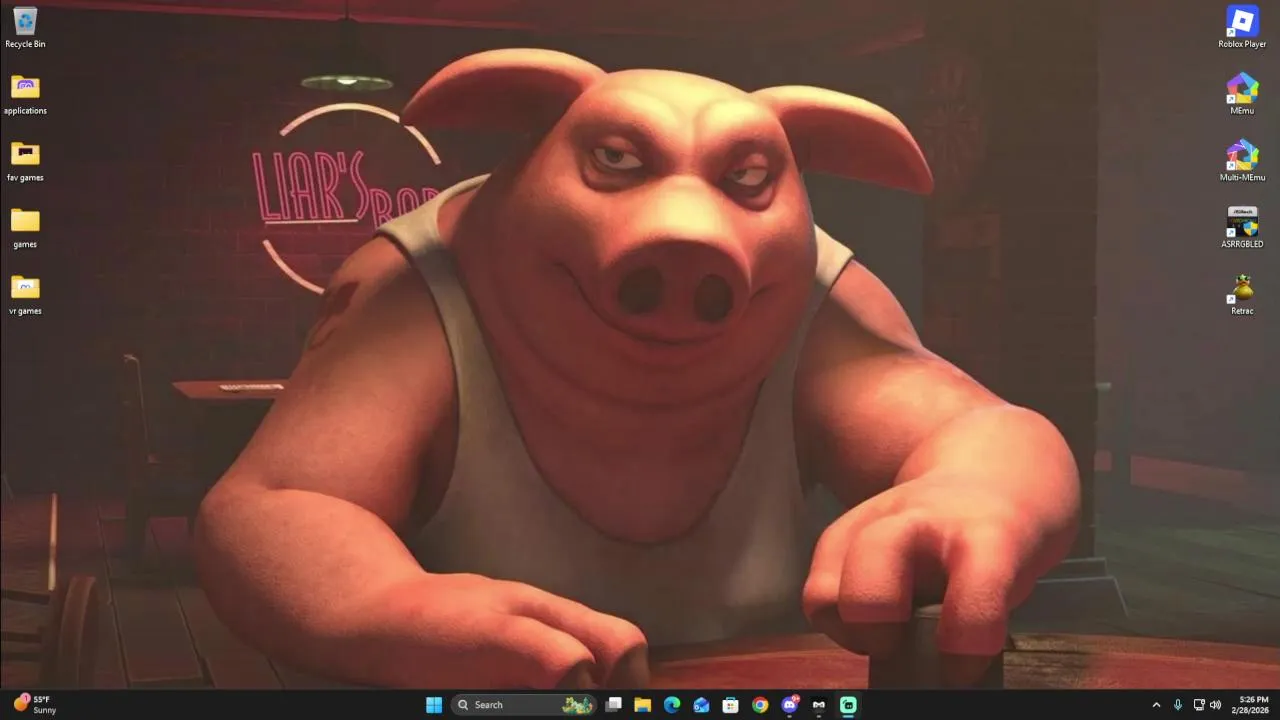Screen dimensions: 1280x720
Task: Open the black mask app on taskbar
Action: point(819,705)
